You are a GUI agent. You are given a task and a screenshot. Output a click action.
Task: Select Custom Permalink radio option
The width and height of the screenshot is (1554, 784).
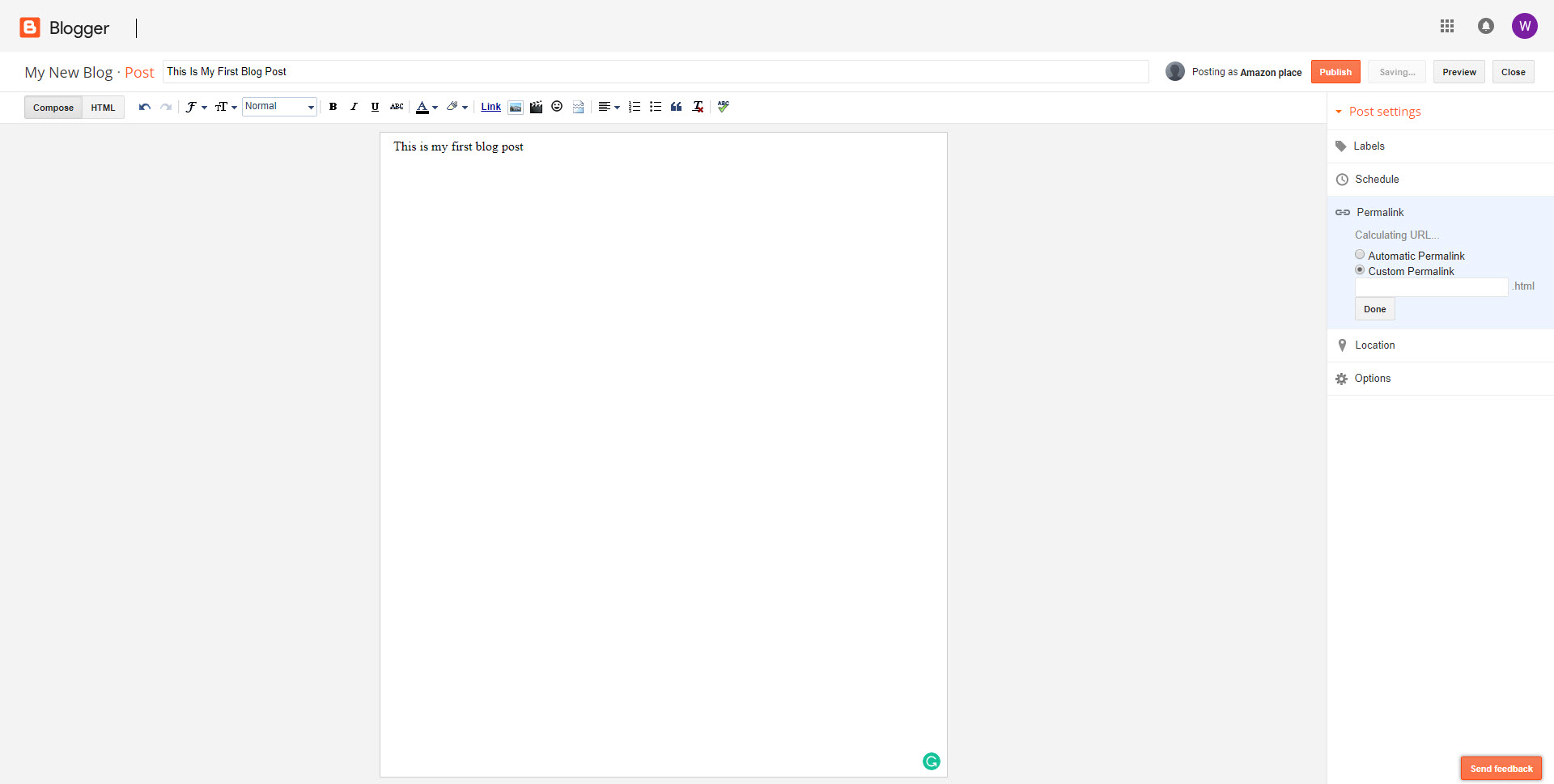(1360, 270)
